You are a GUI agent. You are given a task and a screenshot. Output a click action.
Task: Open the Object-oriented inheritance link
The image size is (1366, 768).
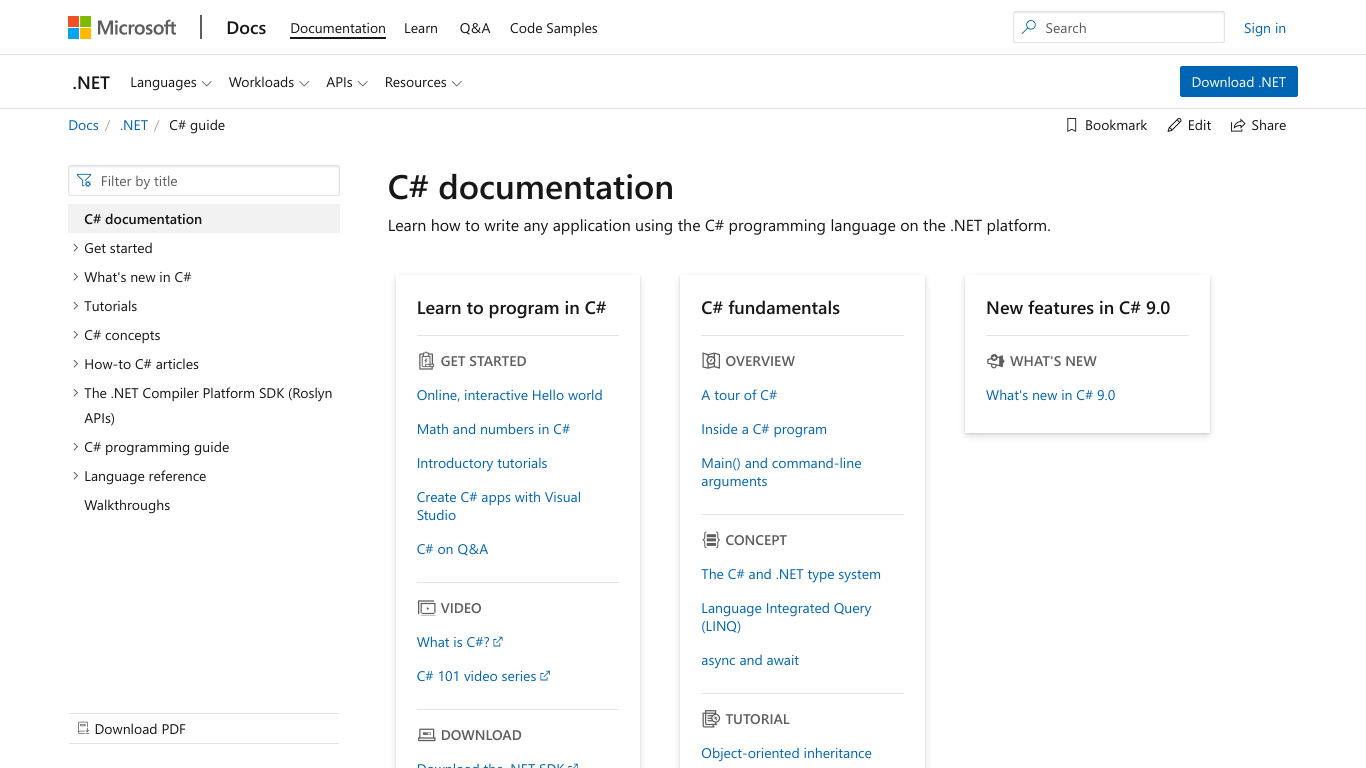[x=786, y=753]
